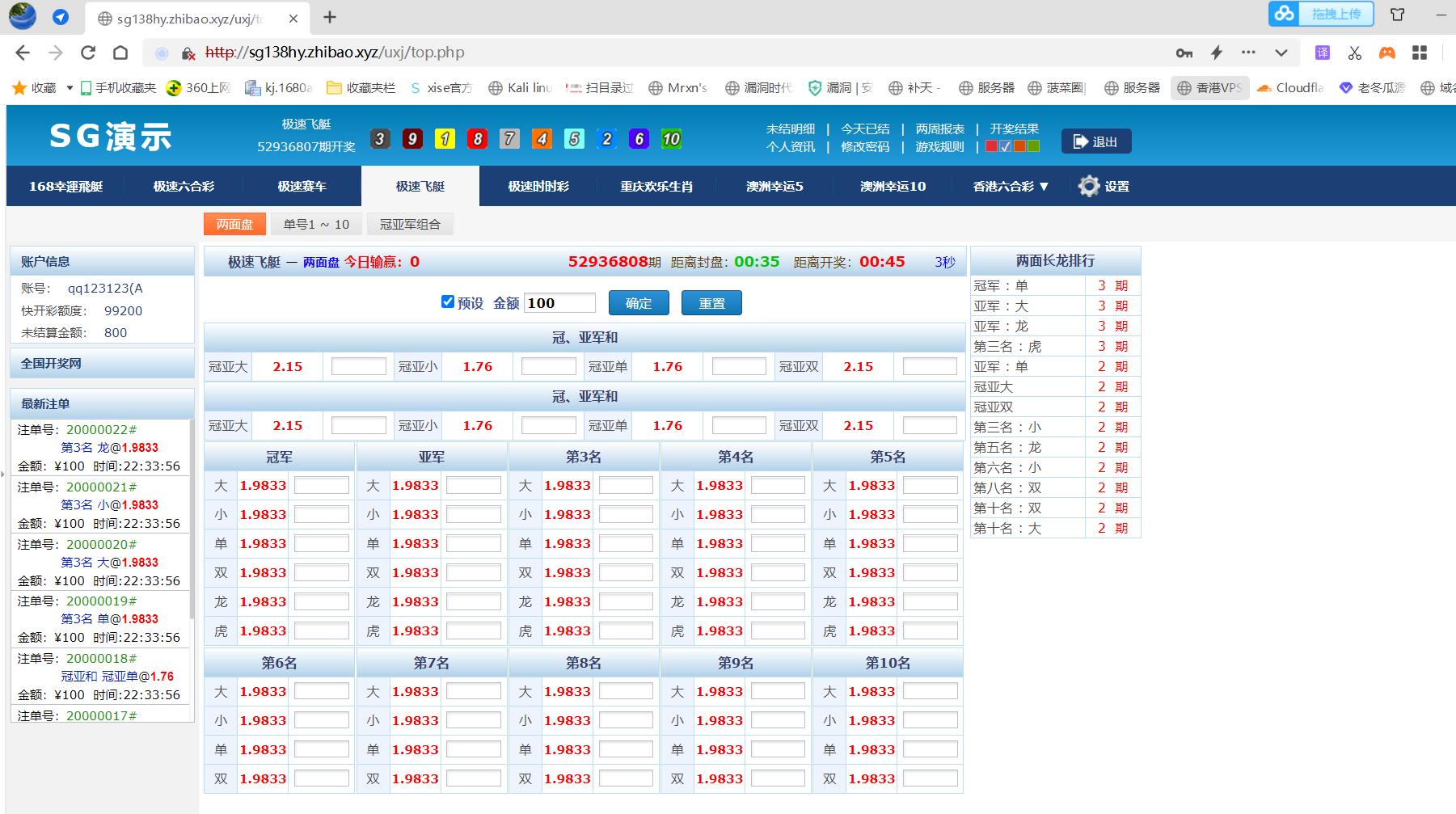This screenshot has height=814, width=1456.
Task: Click the SG演示 site logo
Action: (111, 137)
